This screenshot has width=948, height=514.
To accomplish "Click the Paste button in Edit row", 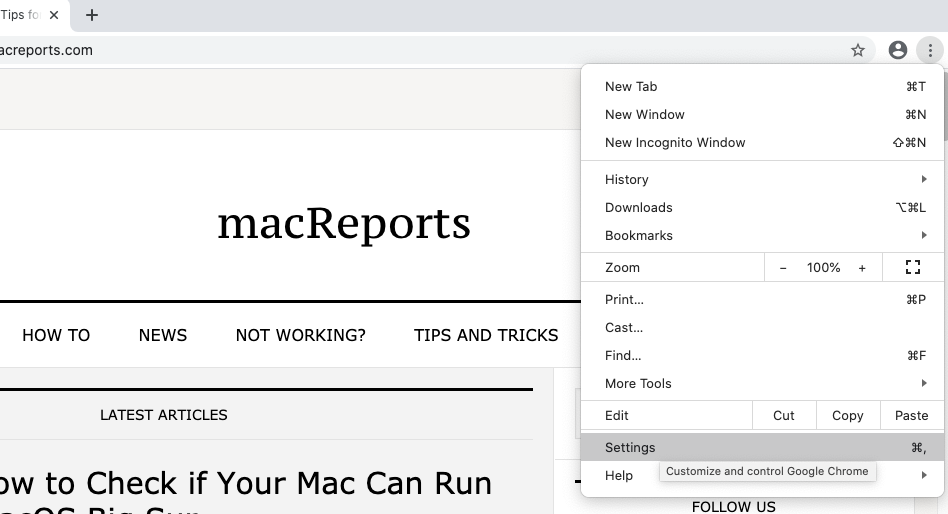I will (x=911, y=415).
